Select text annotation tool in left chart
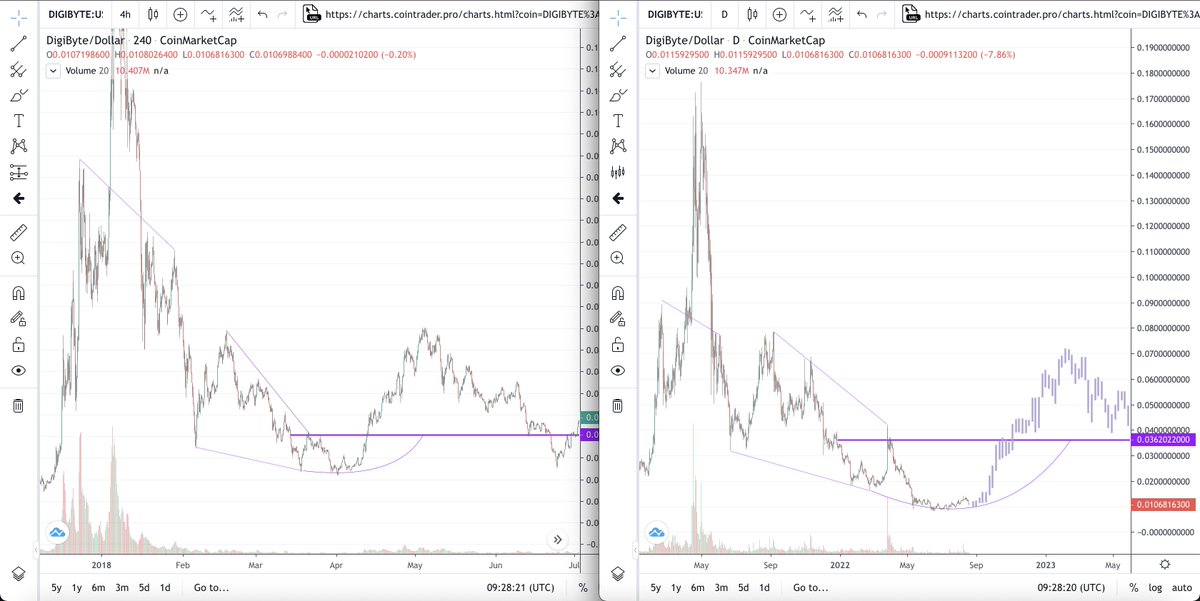The image size is (1200, 601). pos(18,121)
